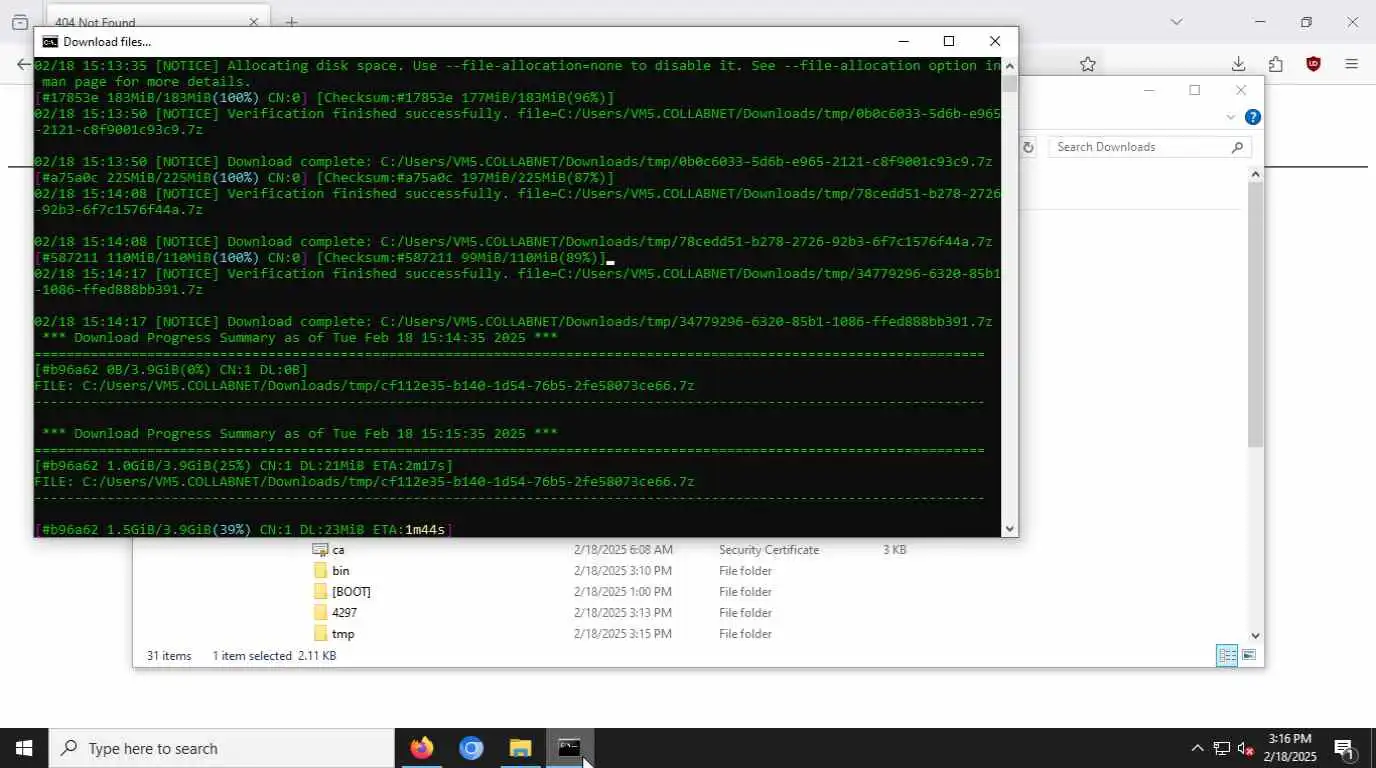
Task: Show hidden system tray icons
Action: click(x=1196, y=748)
